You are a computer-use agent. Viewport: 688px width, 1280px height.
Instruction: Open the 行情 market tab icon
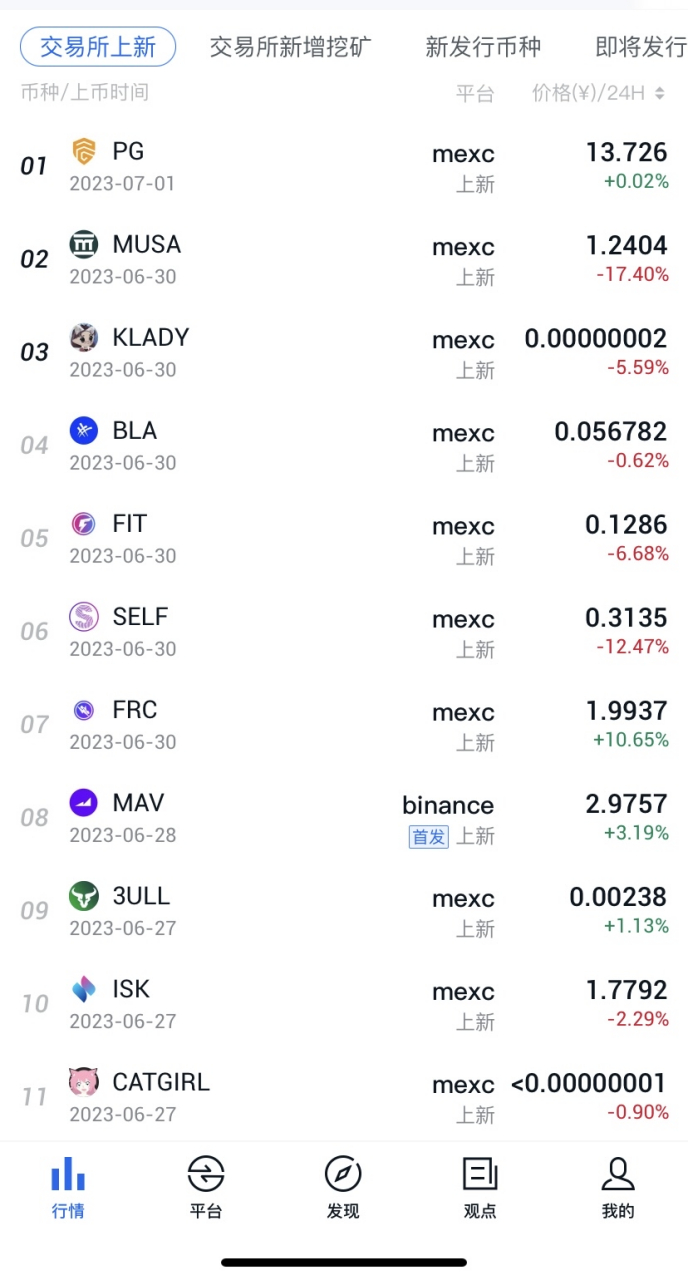click(x=68, y=1174)
